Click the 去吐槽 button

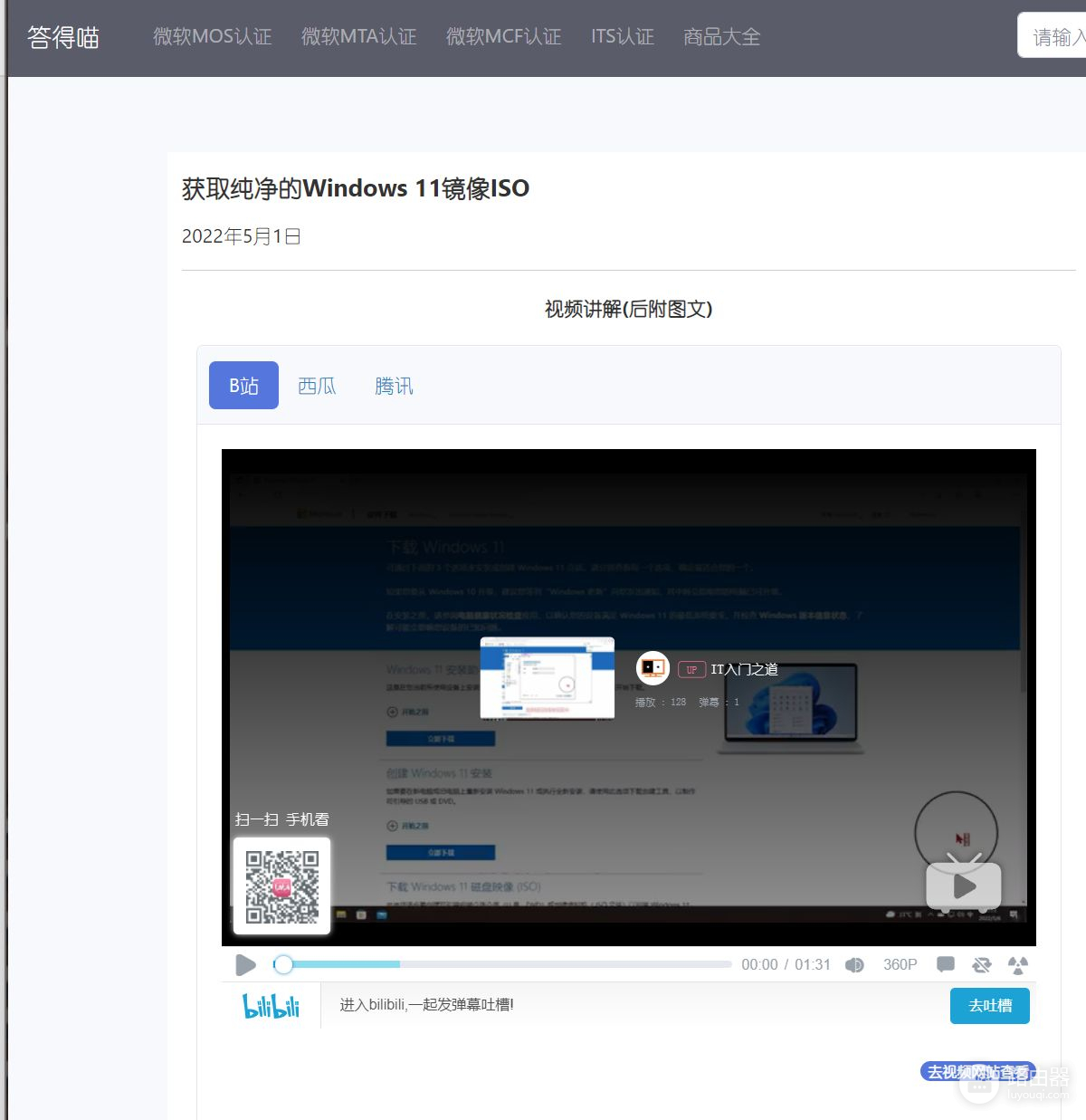tap(989, 1006)
